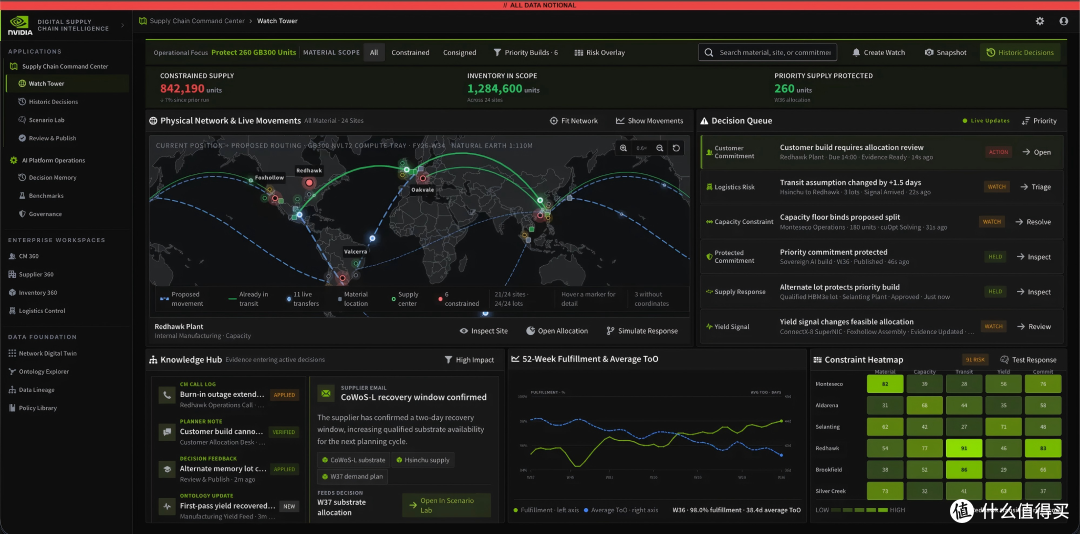Click the Decision Memory sidebar icon
The height and width of the screenshot is (534, 1080).
pyautogui.click(x=22, y=178)
